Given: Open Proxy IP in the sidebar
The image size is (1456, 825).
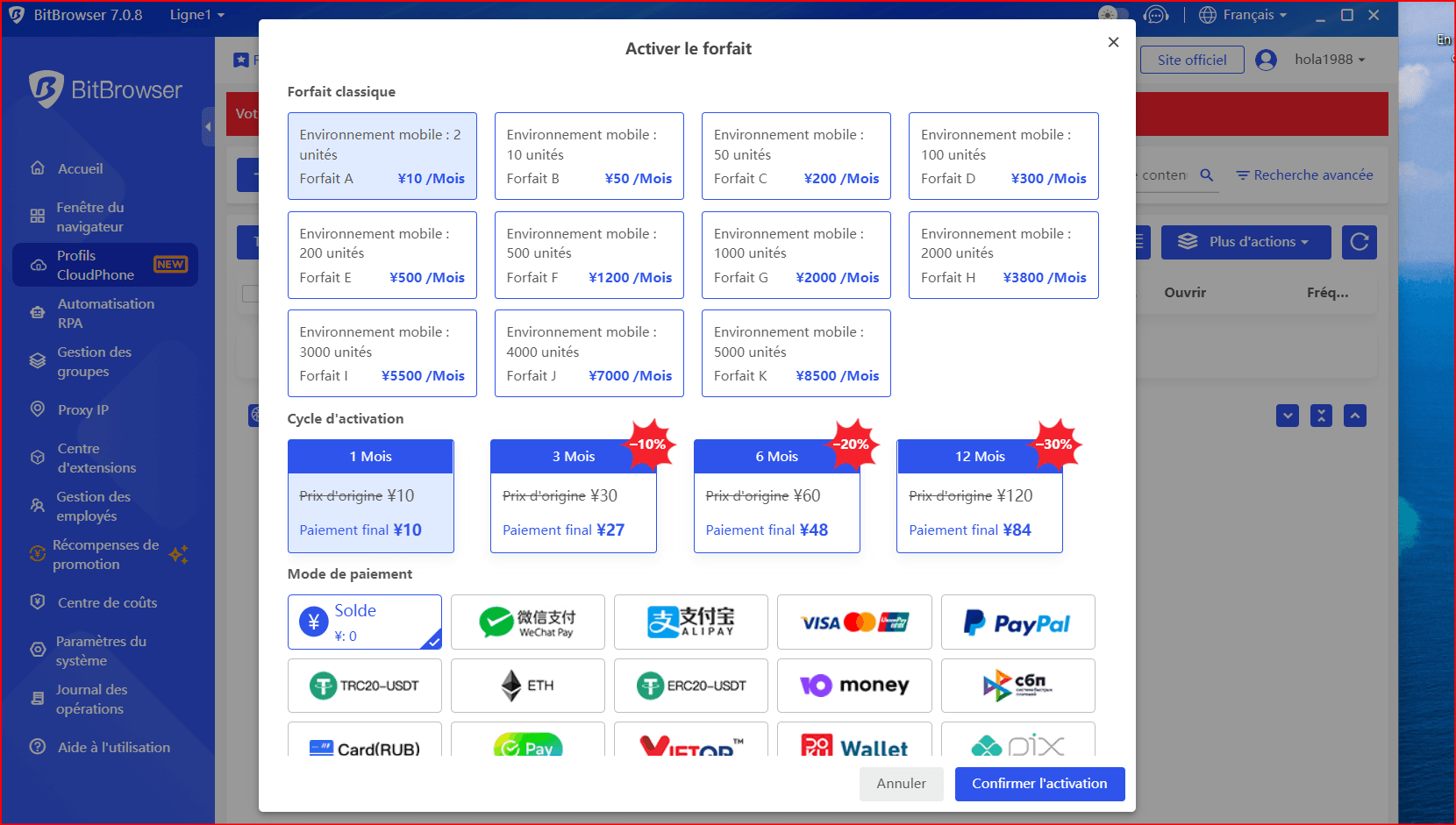Looking at the screenshot, I should click(x=82, y=410).
